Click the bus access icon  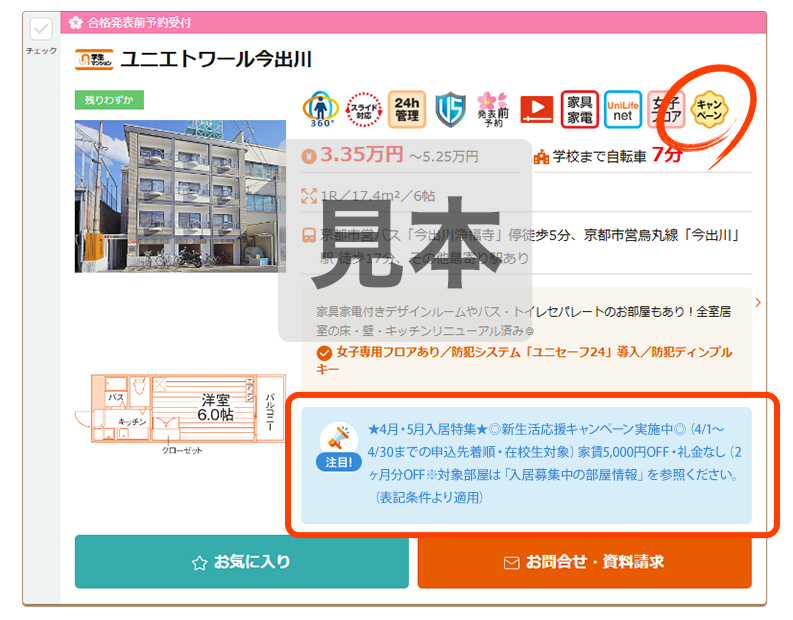[x=309, y=236]
